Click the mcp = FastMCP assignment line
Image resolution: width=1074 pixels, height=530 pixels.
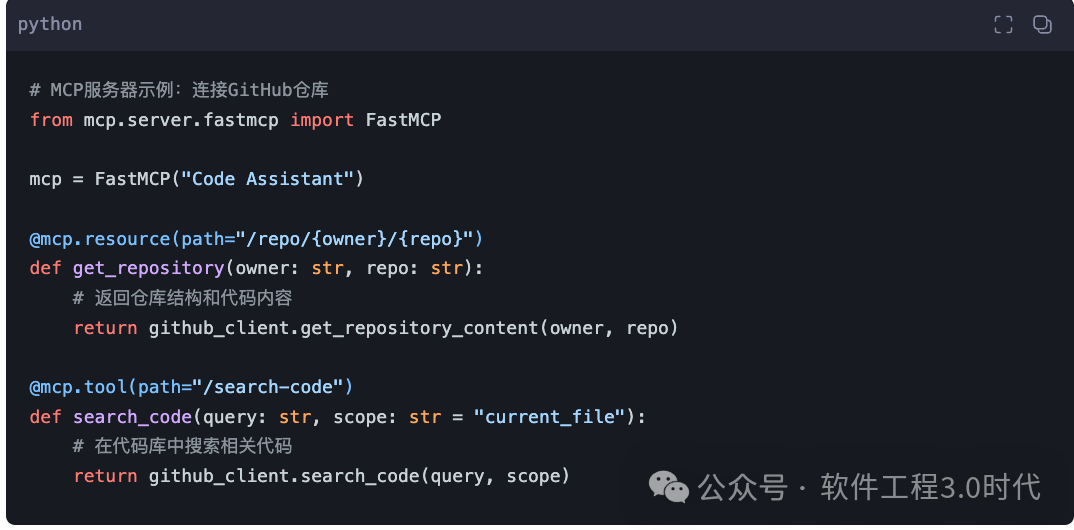(197, 179)
